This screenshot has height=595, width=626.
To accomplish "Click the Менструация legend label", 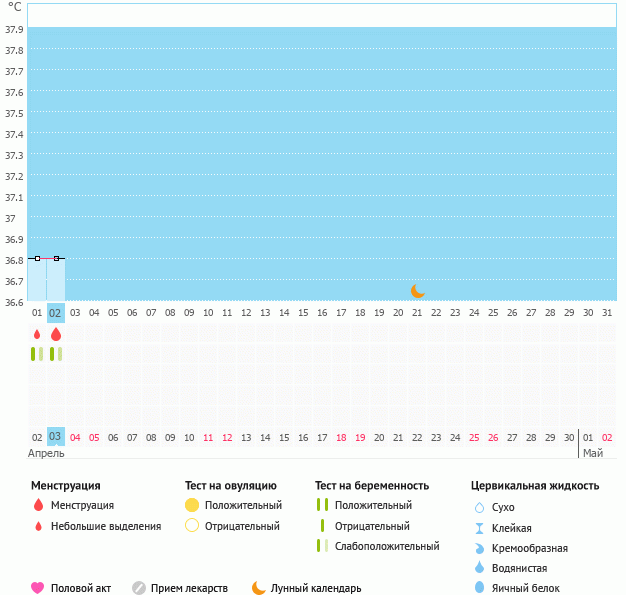I will click(82, 505).
